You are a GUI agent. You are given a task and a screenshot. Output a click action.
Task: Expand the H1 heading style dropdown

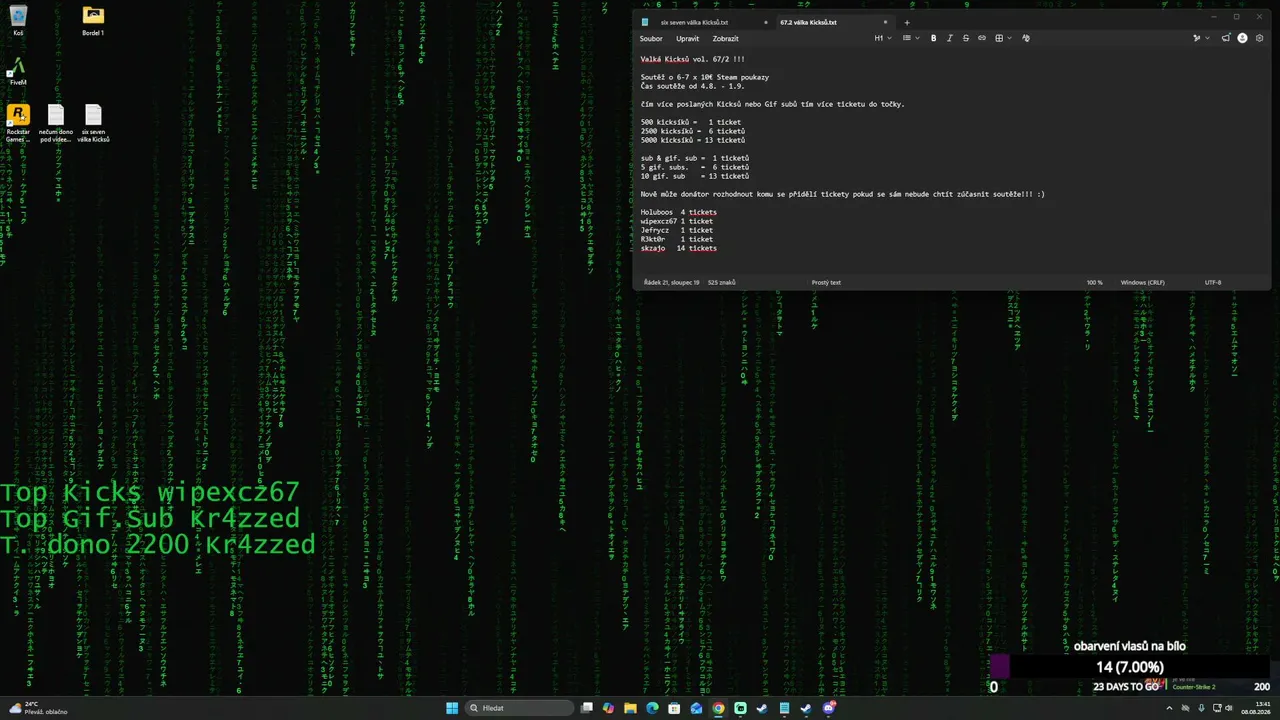pyautogui.click(x=883, y=38)
